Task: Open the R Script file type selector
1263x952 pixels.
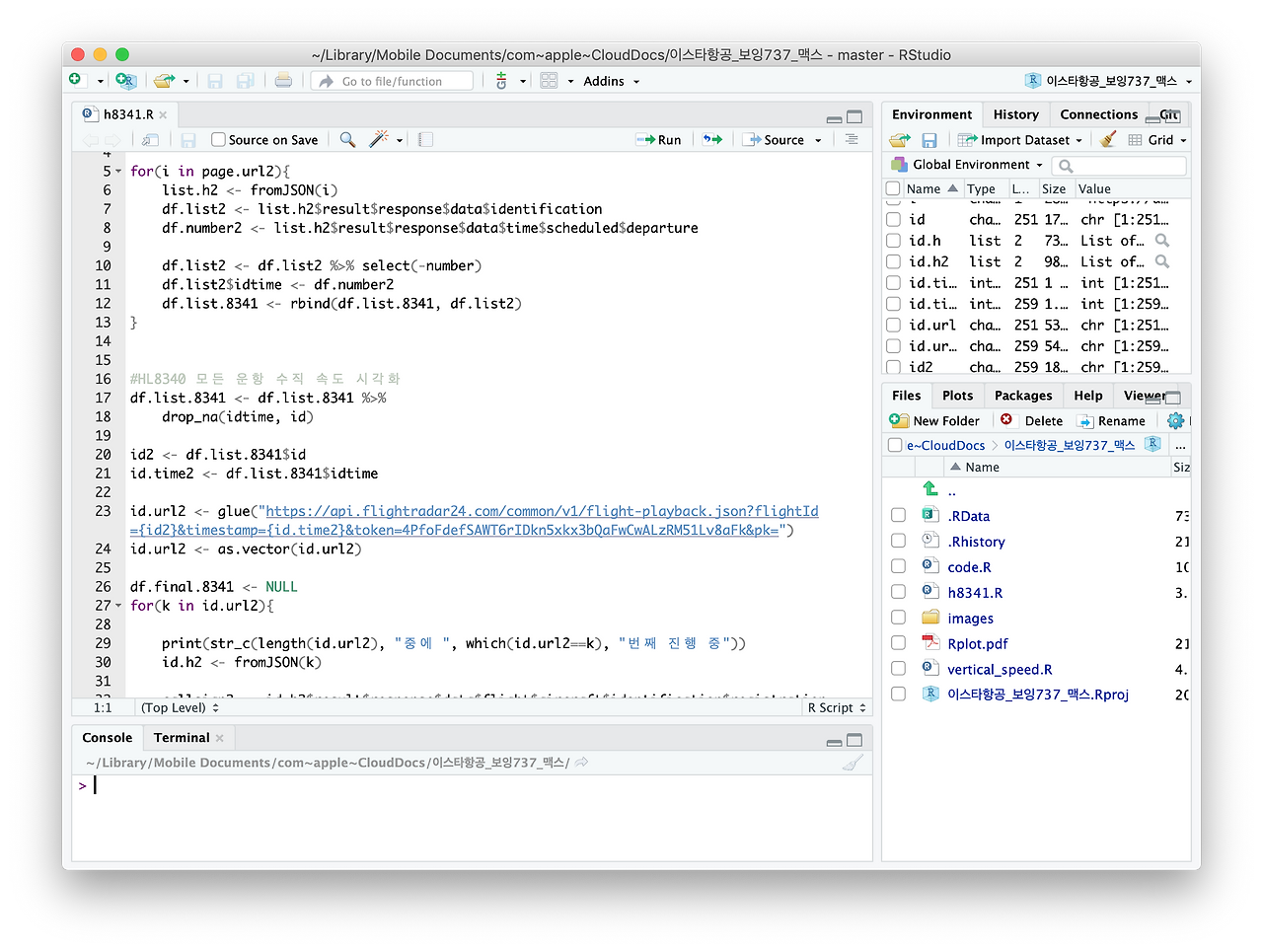Action: [837, 707]
